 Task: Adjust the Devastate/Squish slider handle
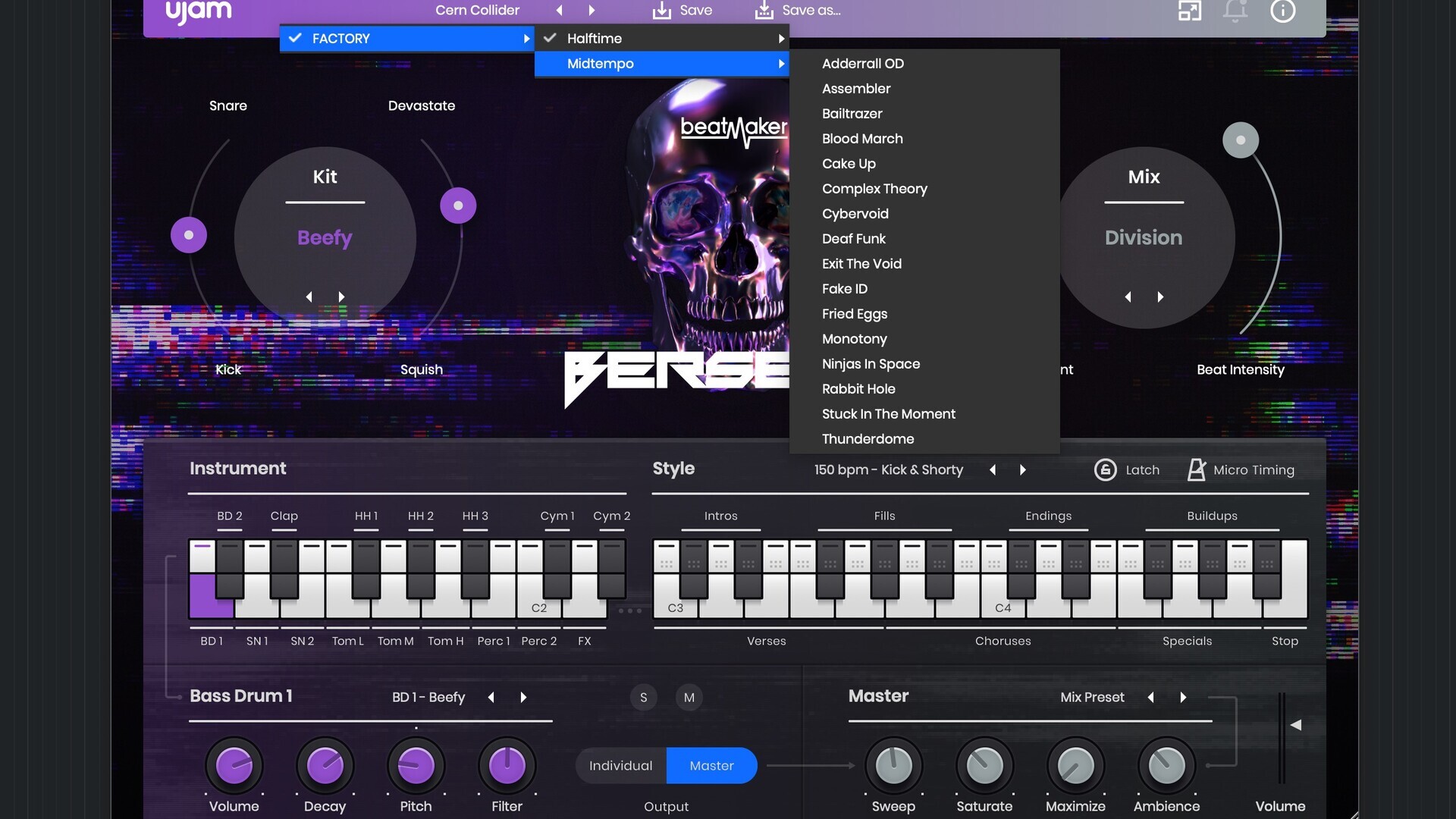(x=458, y=206)
